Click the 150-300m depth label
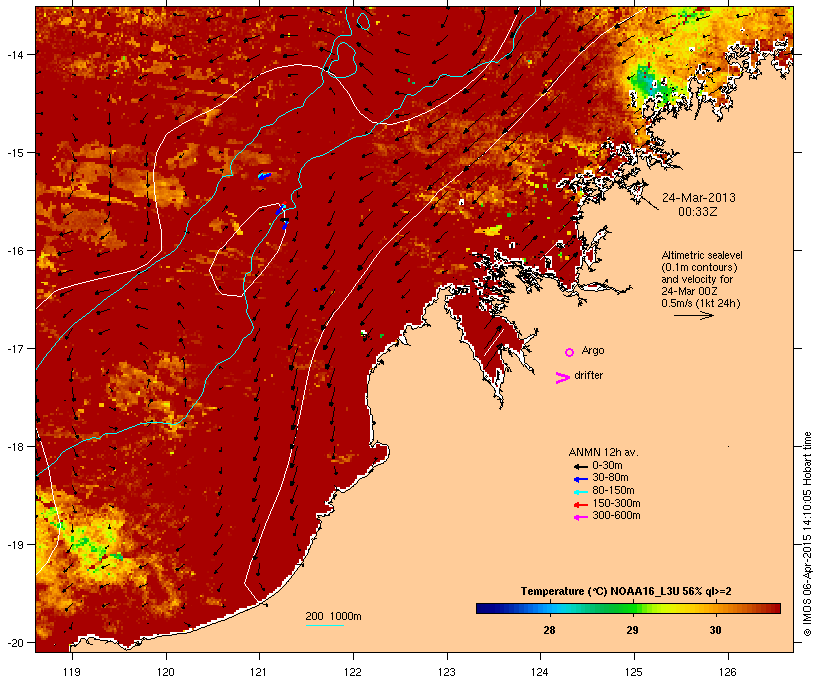820x680 pixels. tap(616, 503)
